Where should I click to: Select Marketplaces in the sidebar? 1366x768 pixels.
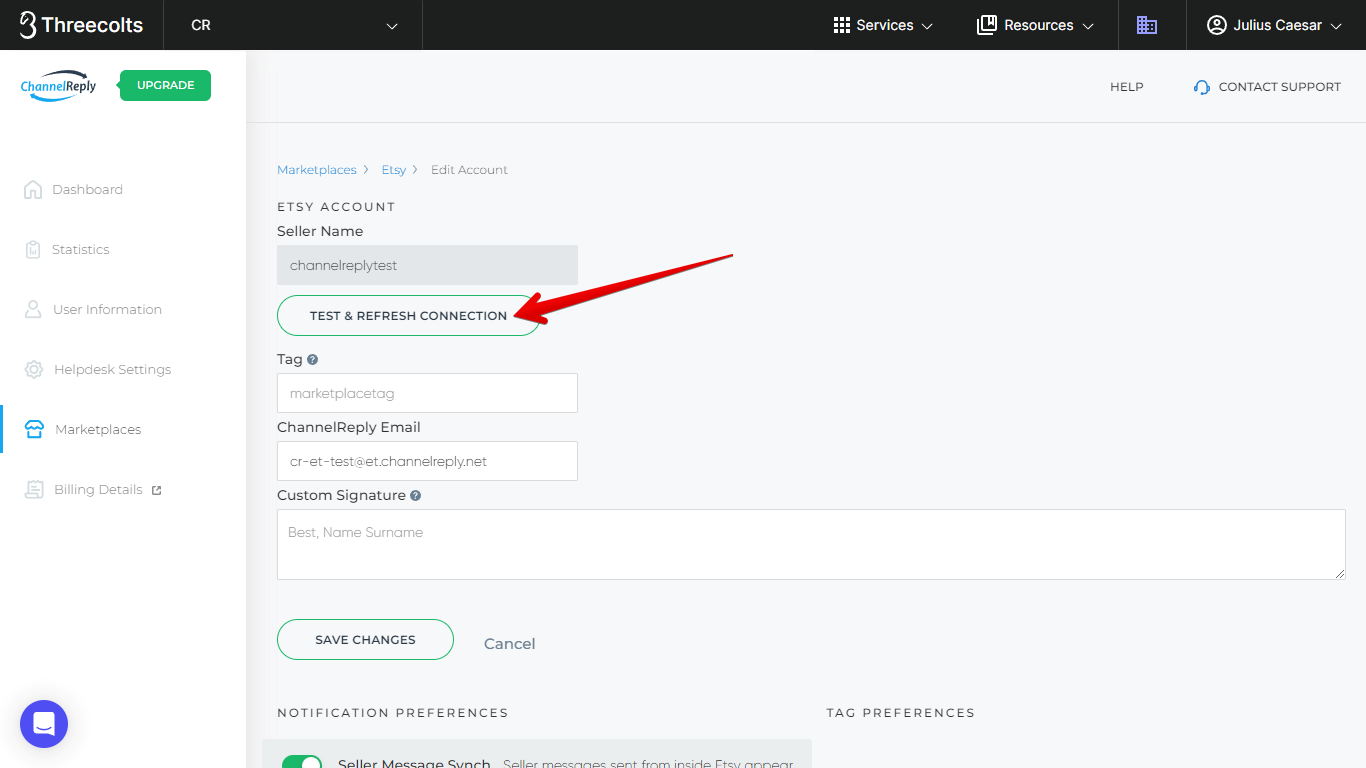tap(98, 429)
